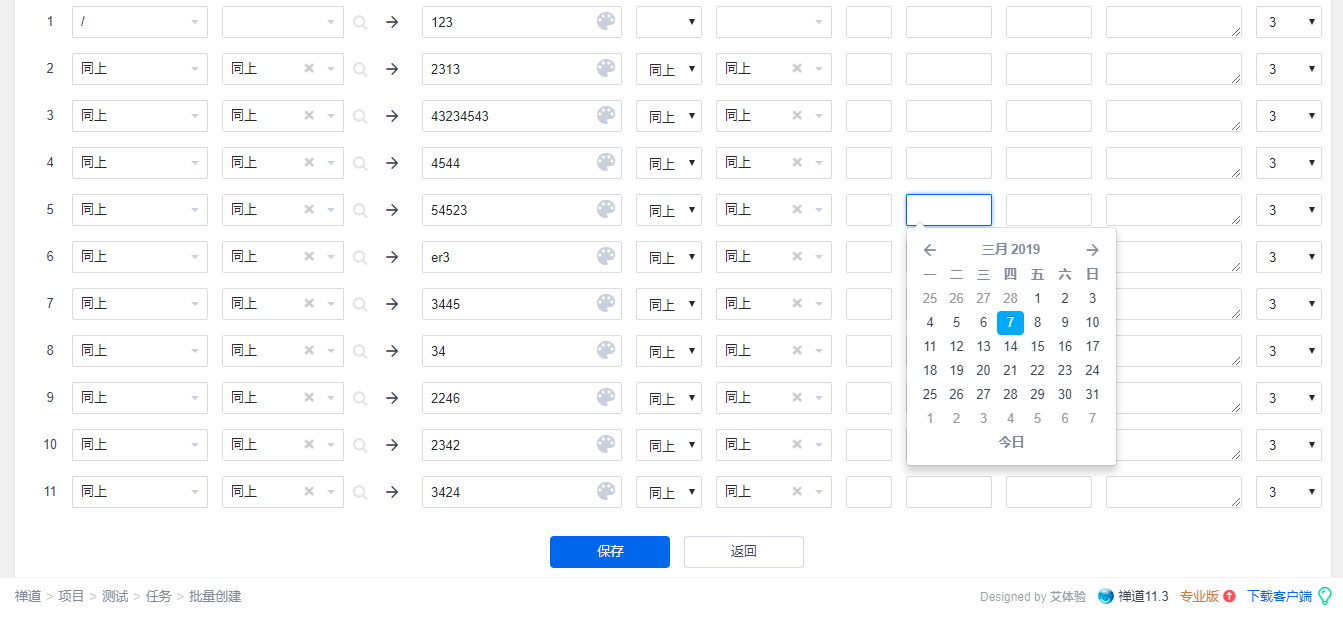Select March 15 in the calendar
Viewport: 1343px width, 617px height.
1037,346
